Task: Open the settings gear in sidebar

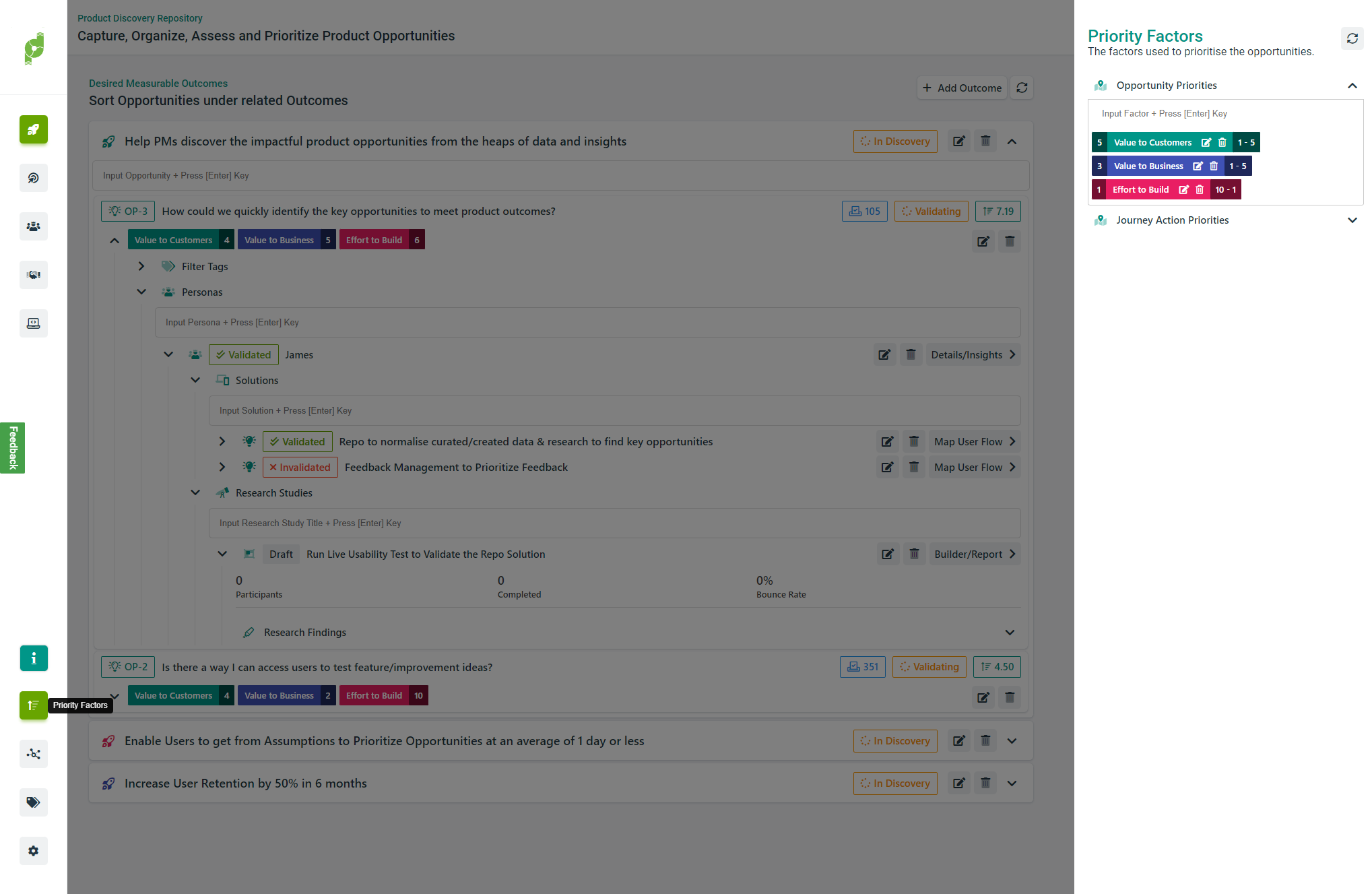Action: point(33,851)
